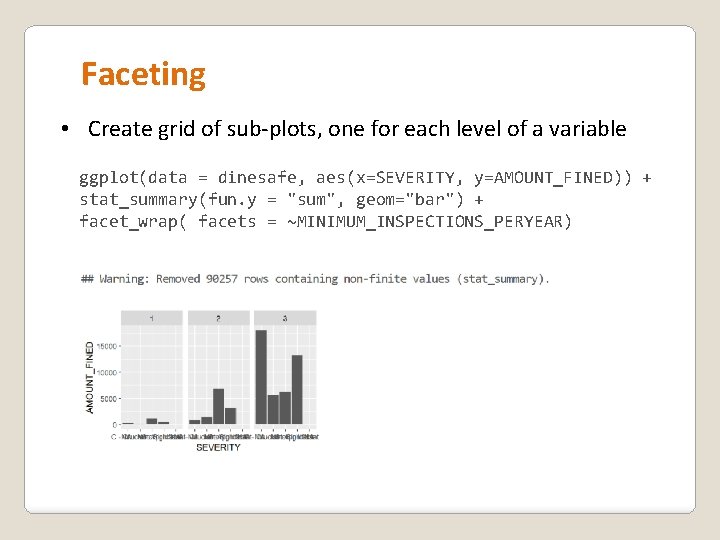
Task: Click the bullet point marker
Action: coord(65,129)
